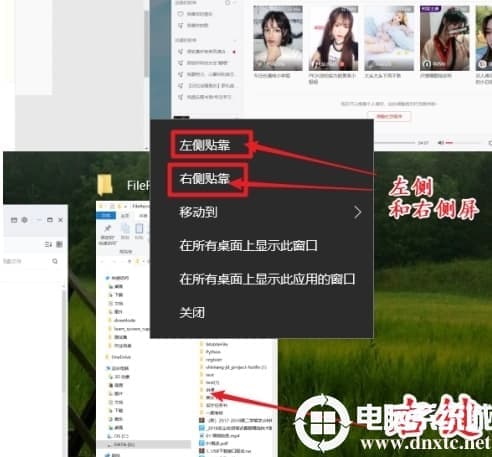This screenshot has height=457, width=492.
Task: Click the search magnifier icon in left window
Action: [x=55, y=261]
